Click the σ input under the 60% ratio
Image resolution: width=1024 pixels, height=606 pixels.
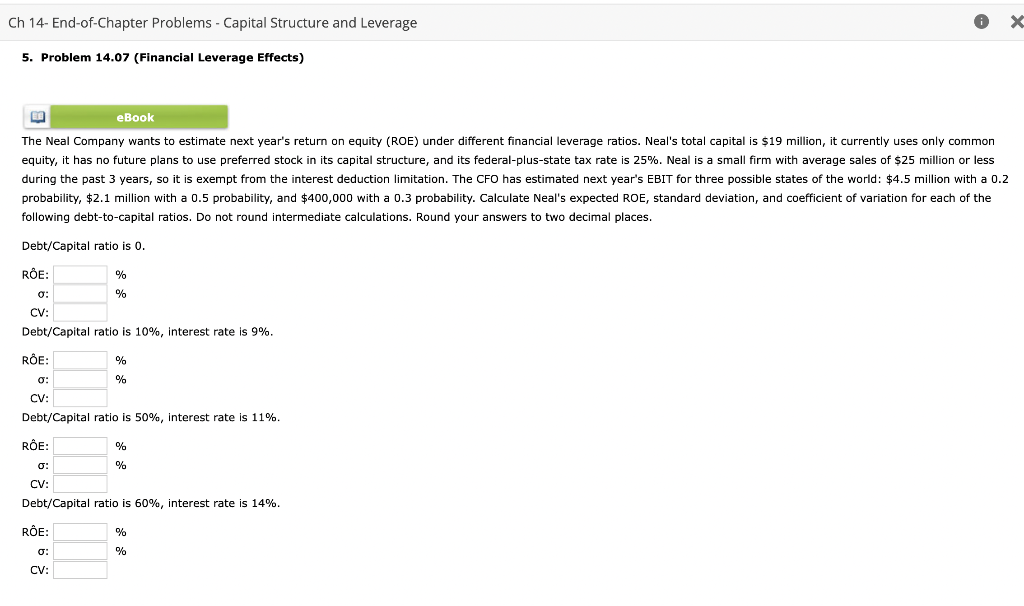(x=80, y=550)
